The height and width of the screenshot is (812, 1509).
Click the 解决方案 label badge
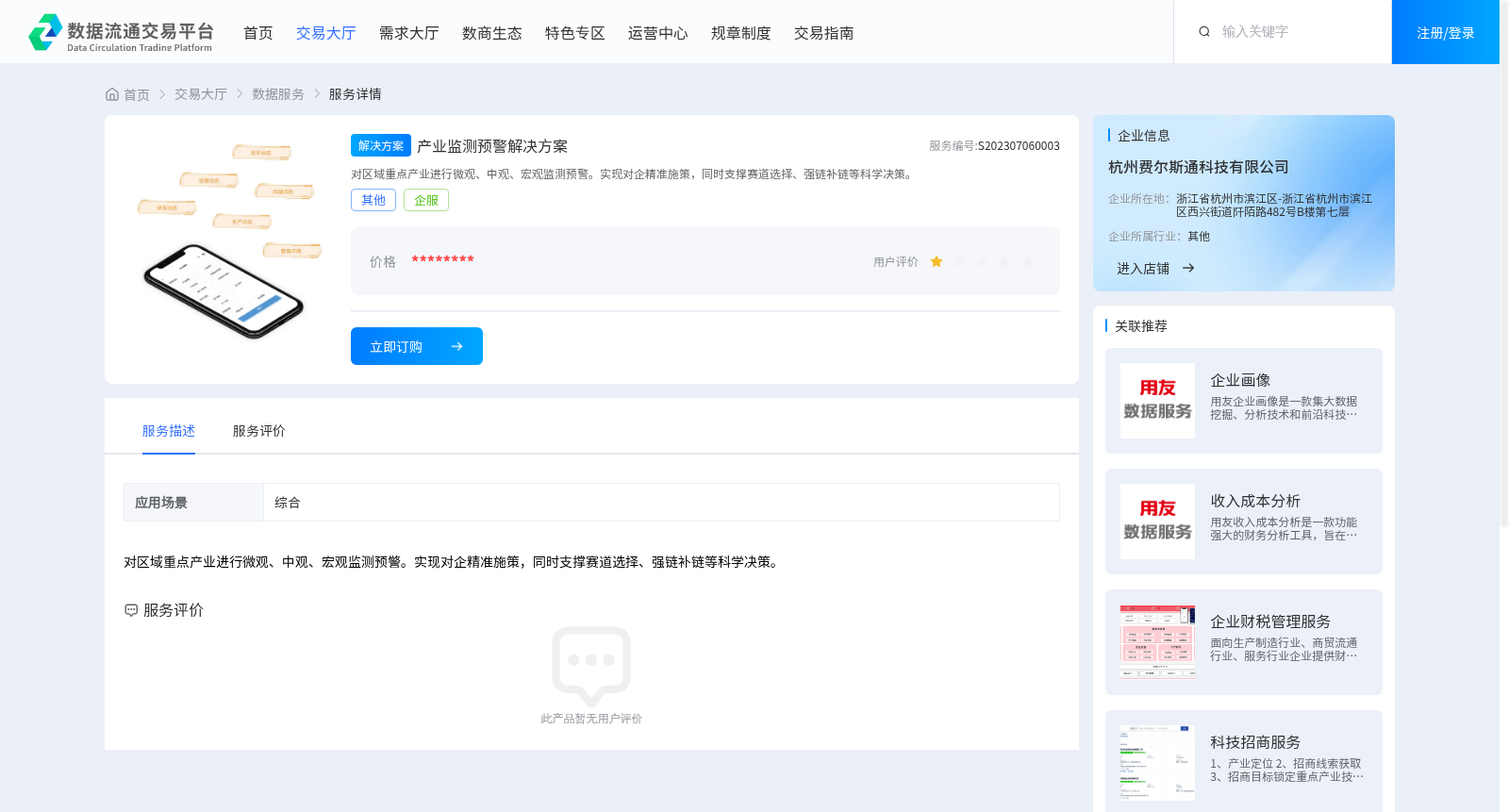(381, 145)
